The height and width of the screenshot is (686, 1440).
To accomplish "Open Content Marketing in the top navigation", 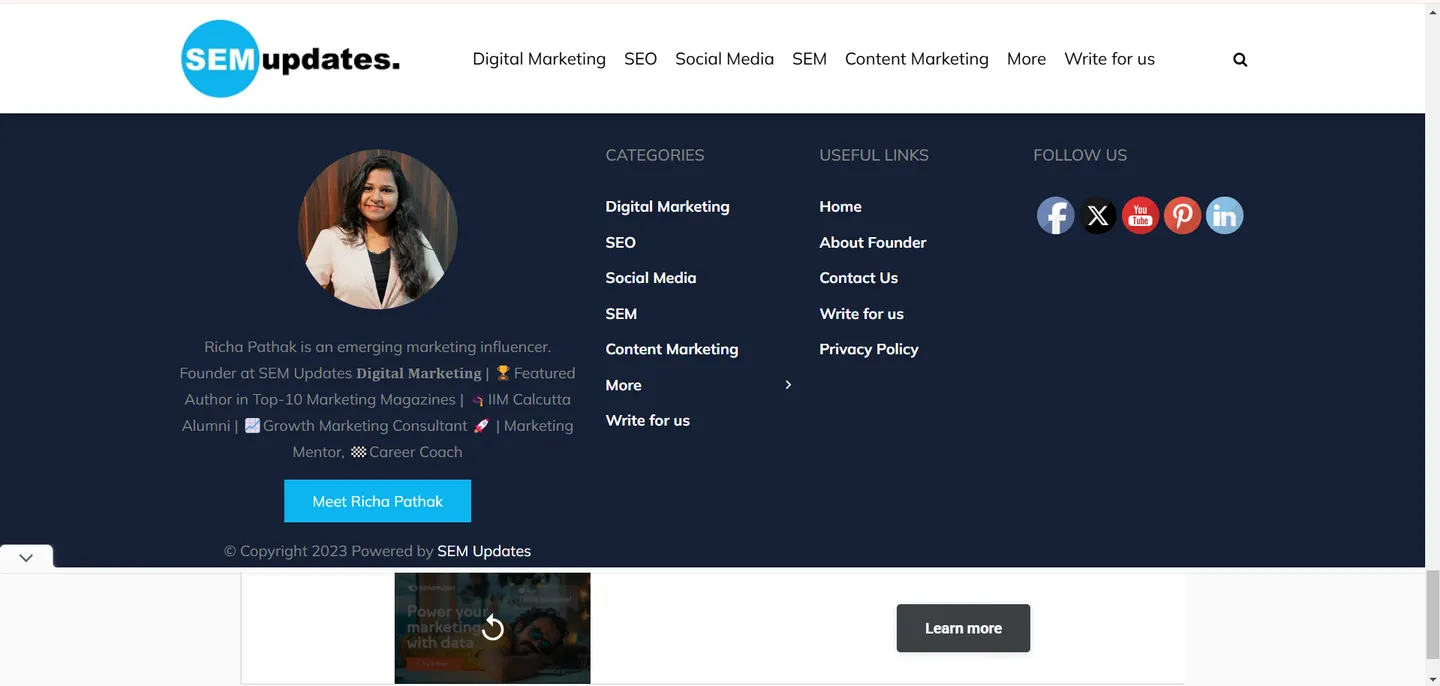I will 917,59.
